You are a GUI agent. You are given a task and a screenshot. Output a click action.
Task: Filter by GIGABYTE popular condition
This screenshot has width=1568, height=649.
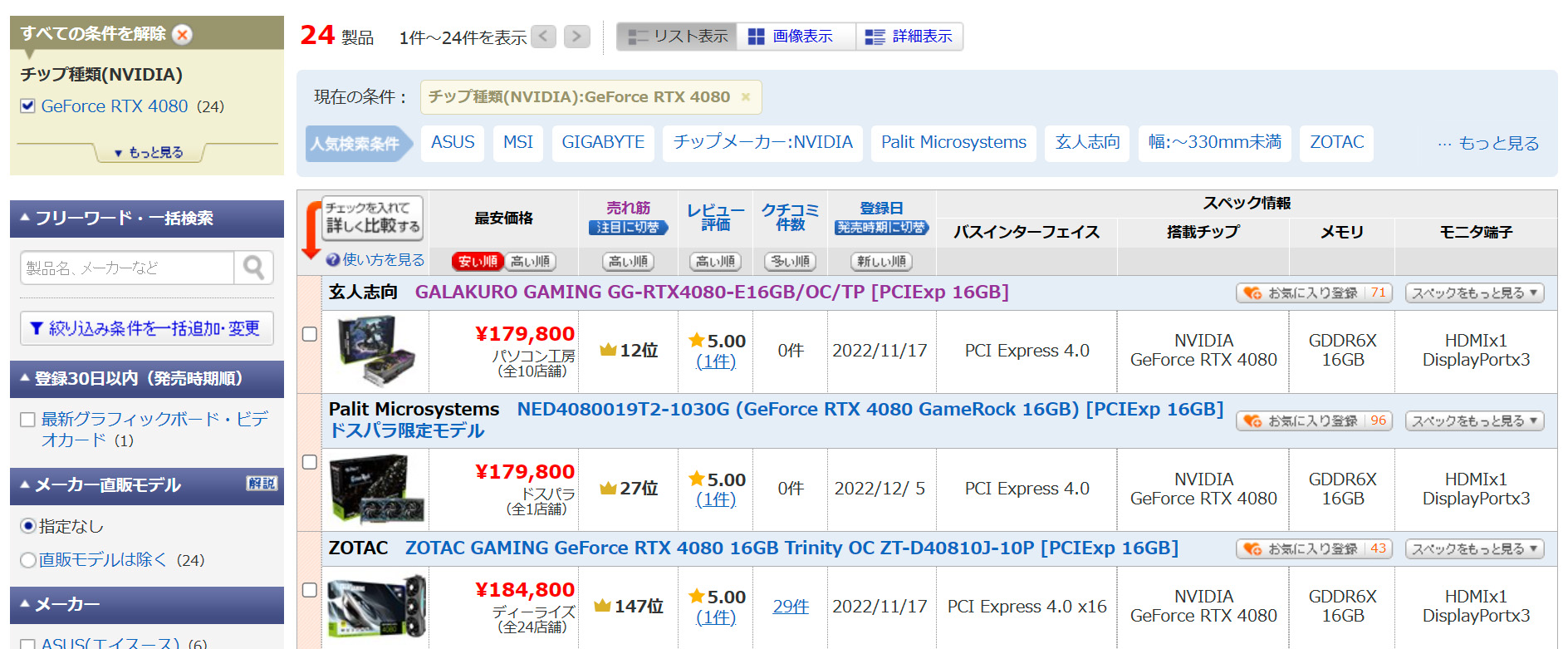[603, 143]
